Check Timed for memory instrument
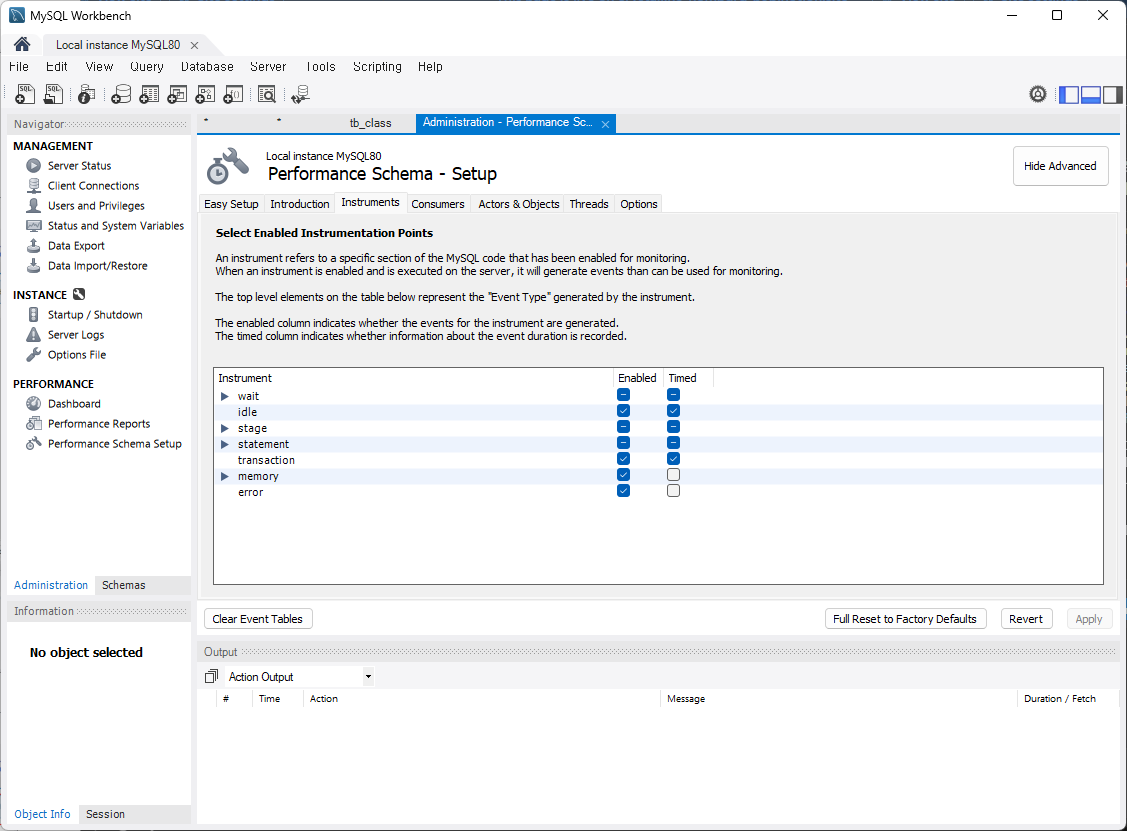Screen dimensions: 1127x831 tap(673, 474)
